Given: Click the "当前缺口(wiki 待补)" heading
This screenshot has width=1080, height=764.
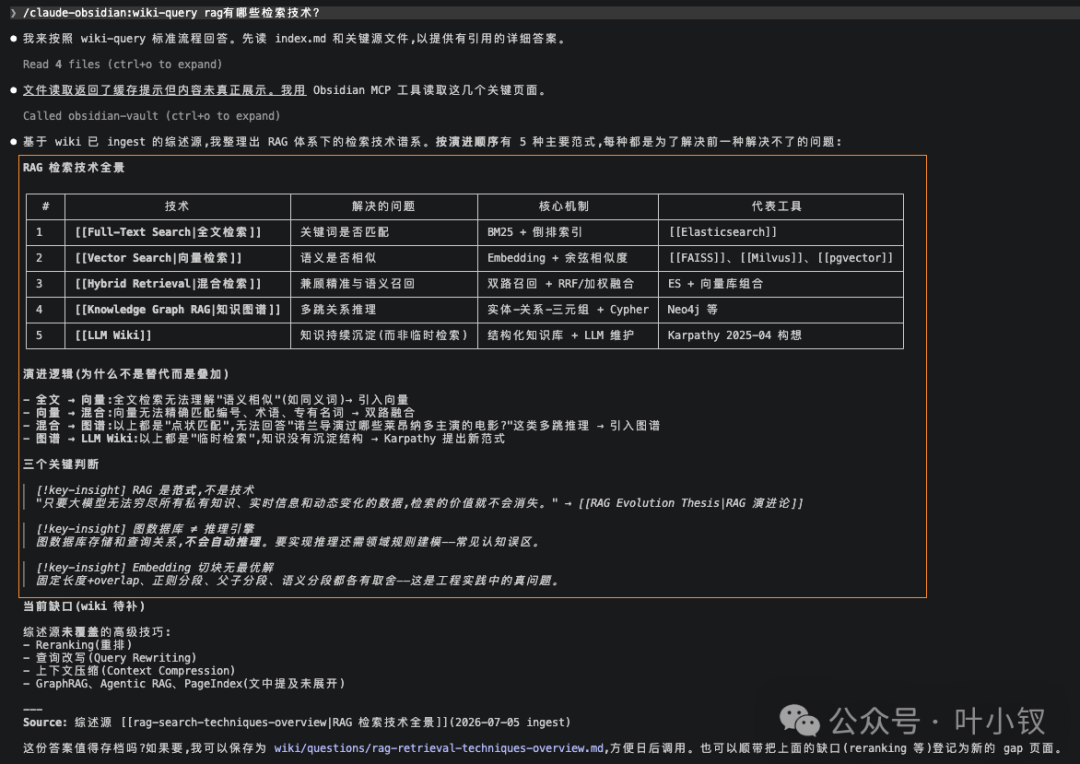Looking at the screenshot, I should click(x=83, y=606).
